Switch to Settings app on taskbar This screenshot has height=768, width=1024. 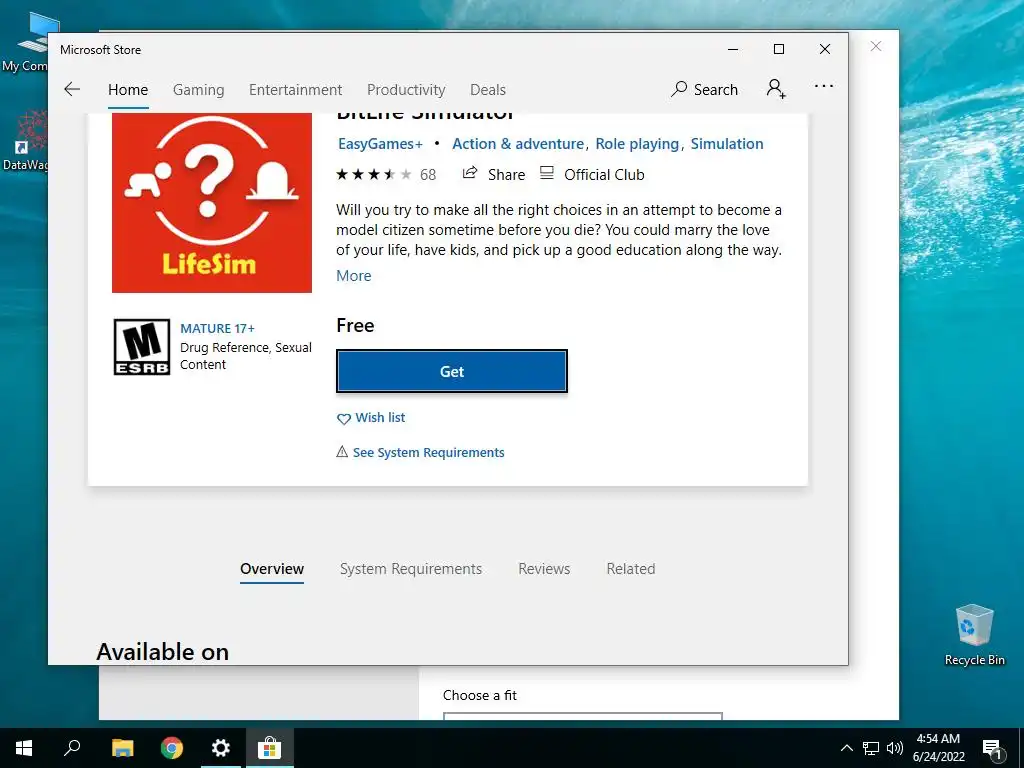tap(221, 748)
